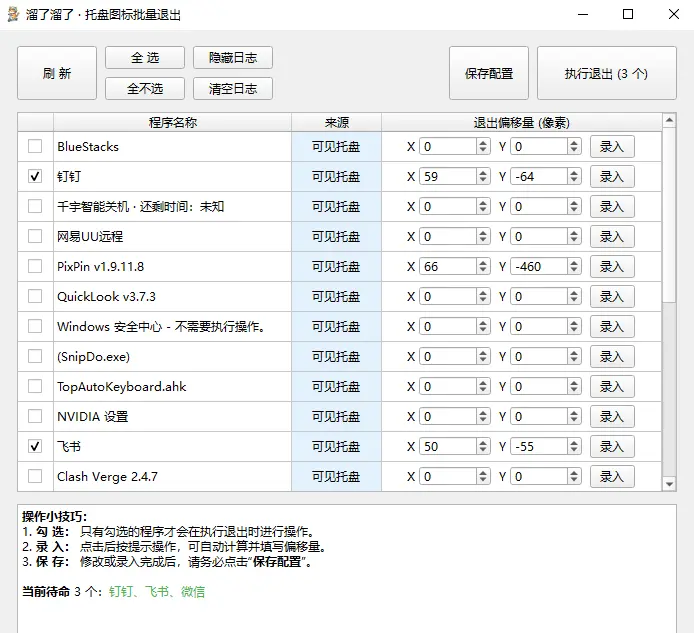Minimize the 溜了溜了 window
The height and width of the screenshot is (633, 694).
pyautogui.click(x=583, y=14)
